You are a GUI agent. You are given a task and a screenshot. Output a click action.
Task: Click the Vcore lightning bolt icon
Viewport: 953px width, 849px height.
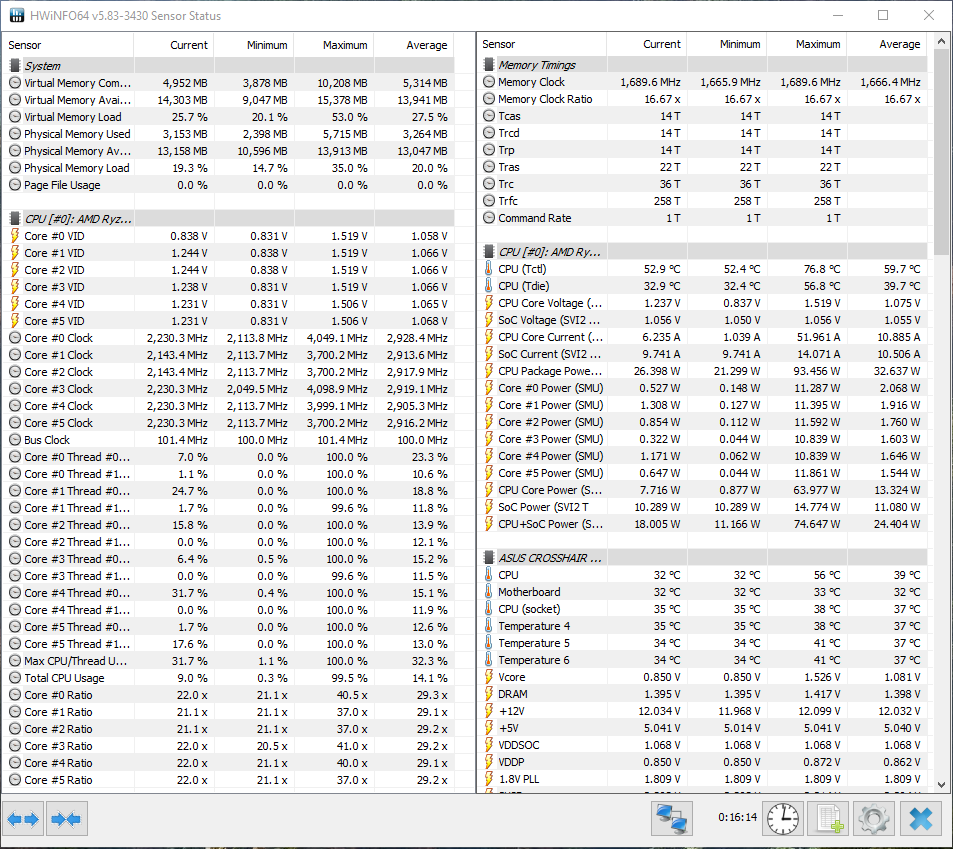coord(489,676)
